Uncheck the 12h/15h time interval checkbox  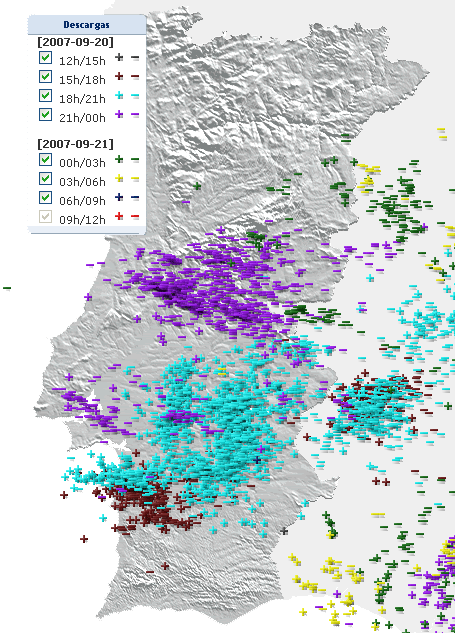click(46, 58)
